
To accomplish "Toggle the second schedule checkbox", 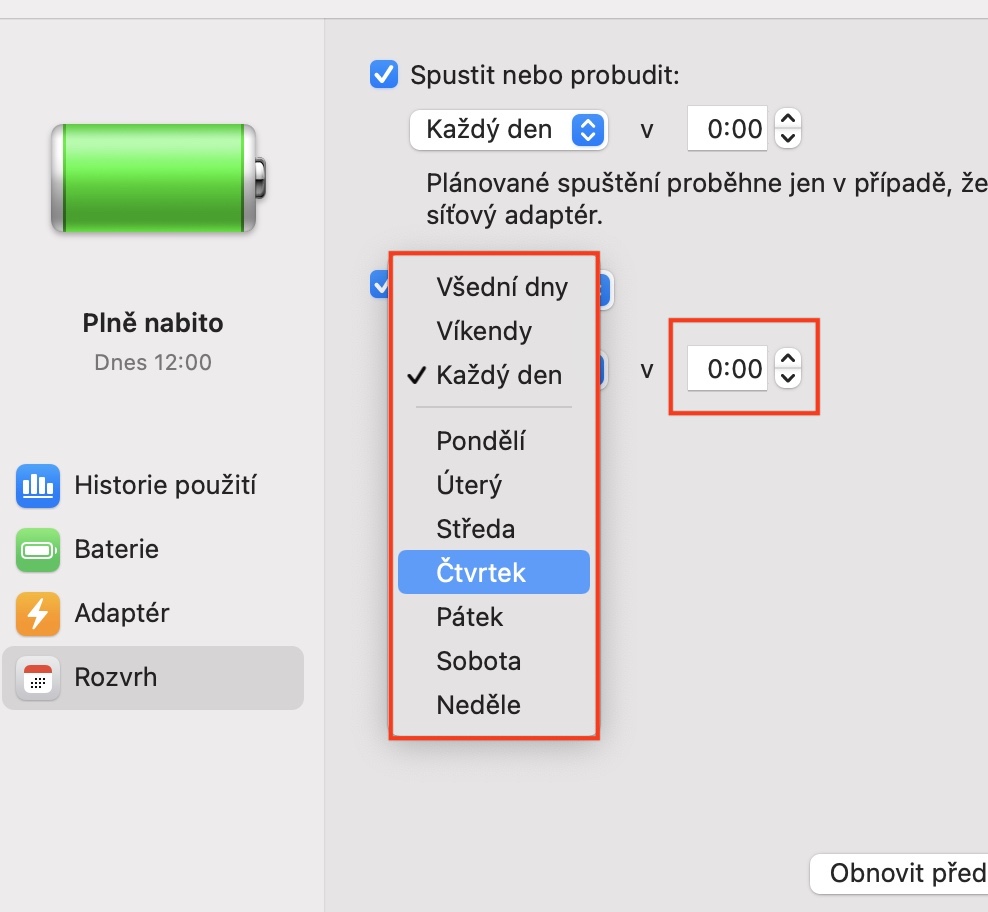I will [x=380, y=285].
